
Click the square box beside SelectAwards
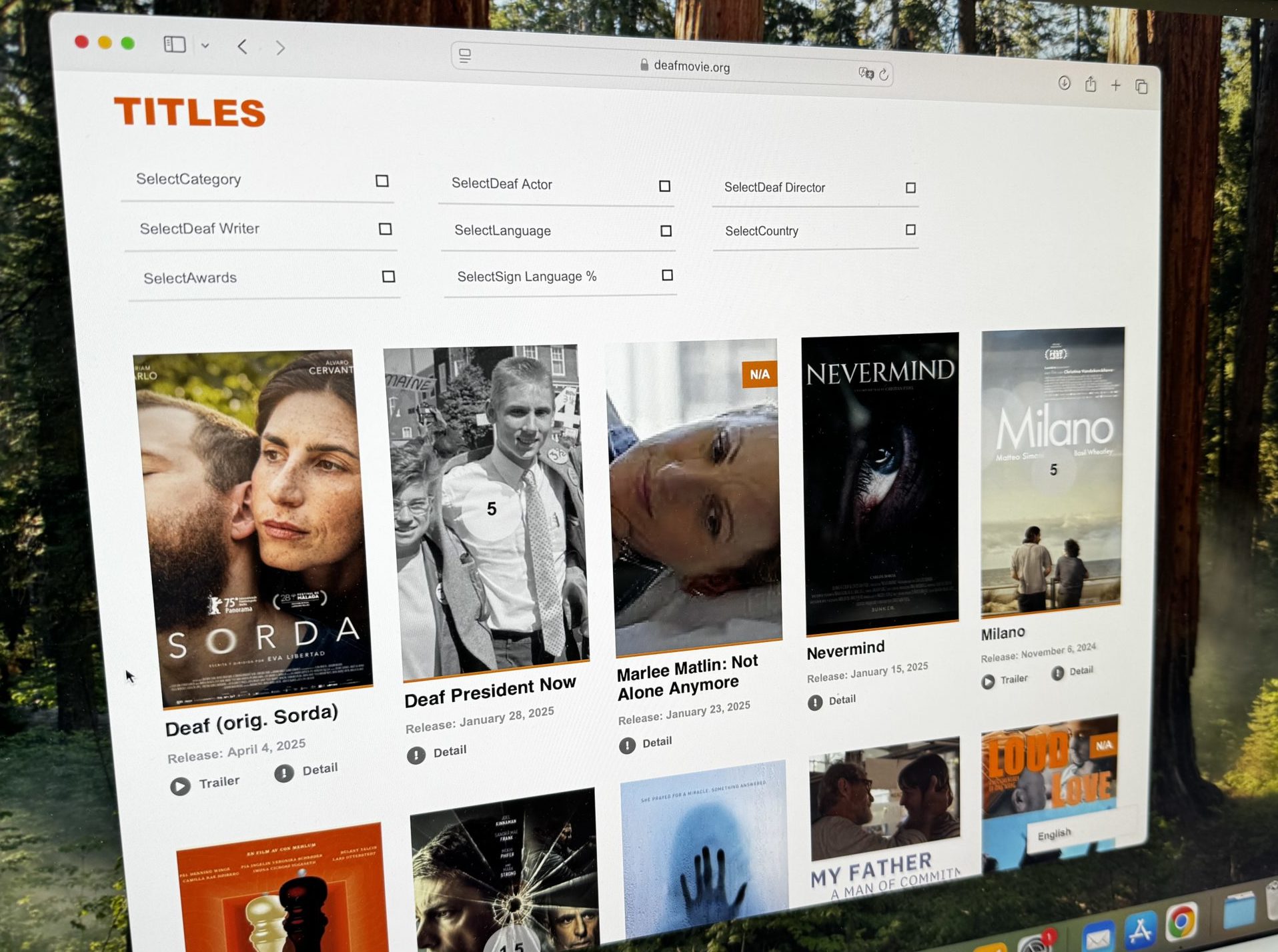[x=388, y=276]
